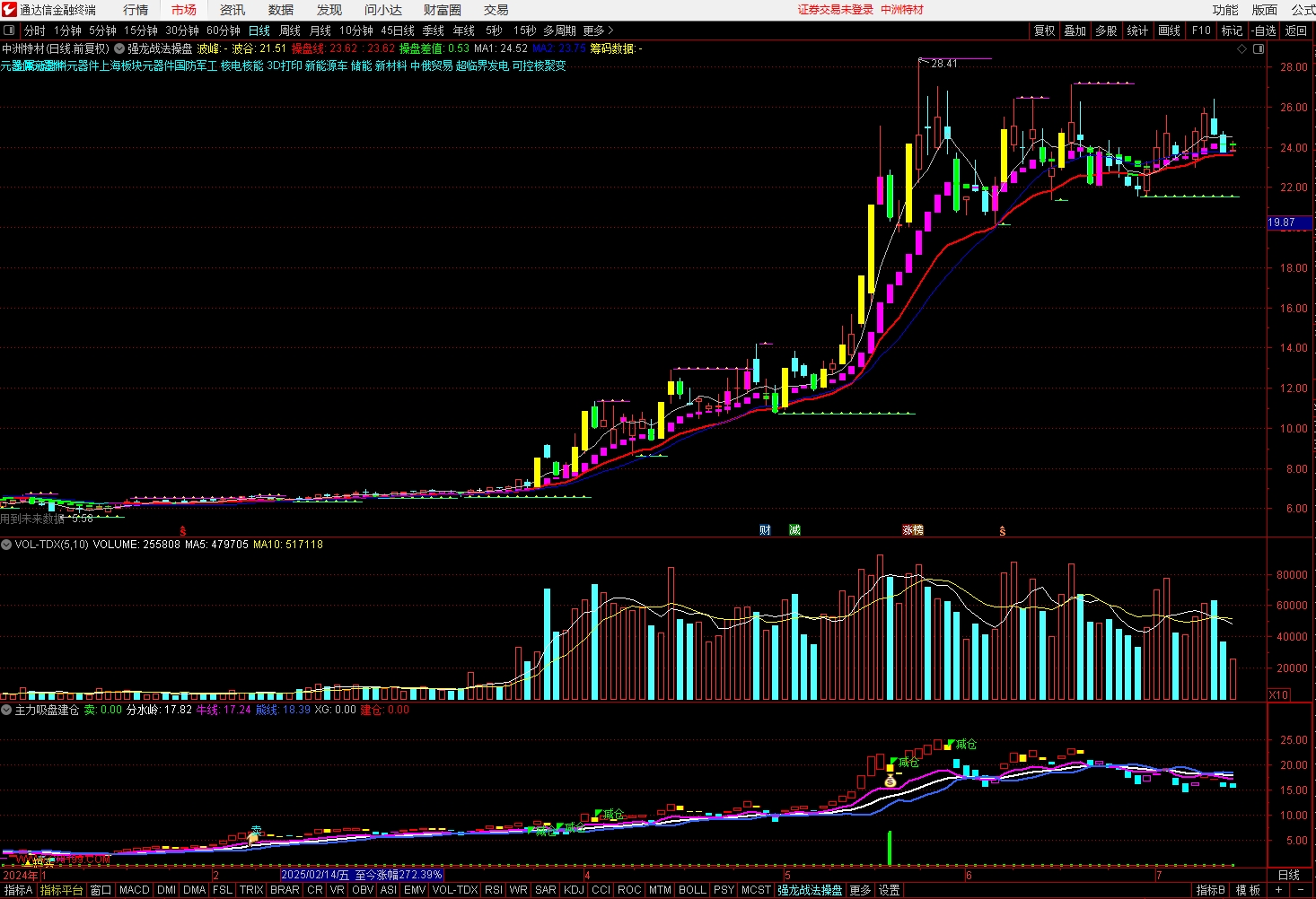Switch to 45日线 period
Image resolution: width=1316 pixels, height=899 pixels.
click(x=398, y=31)
